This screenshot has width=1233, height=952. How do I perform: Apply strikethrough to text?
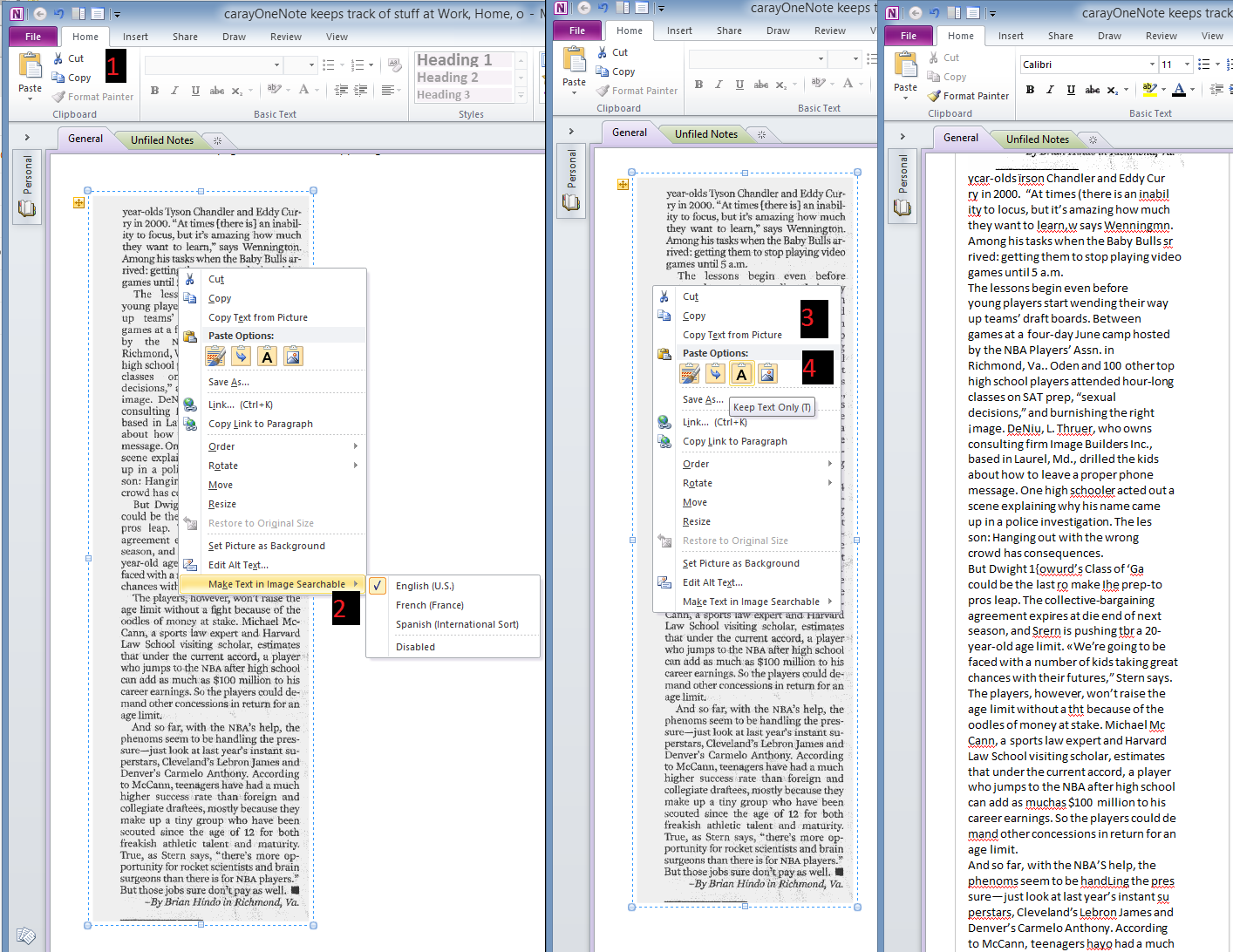point(1093,90)
